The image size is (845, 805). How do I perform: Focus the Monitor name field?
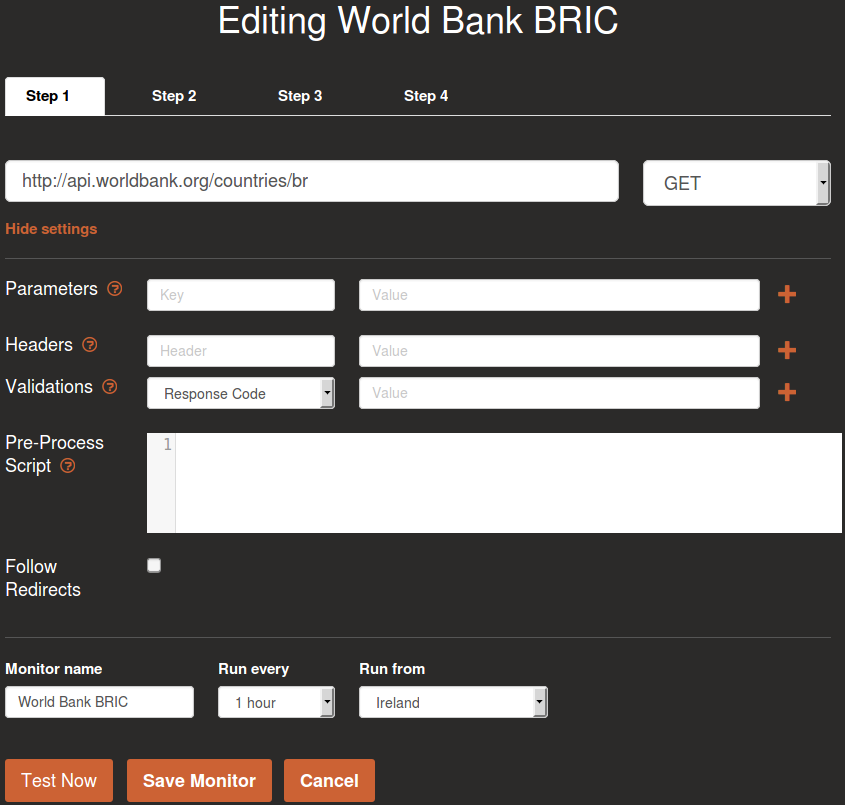click(x=99, y=702)
